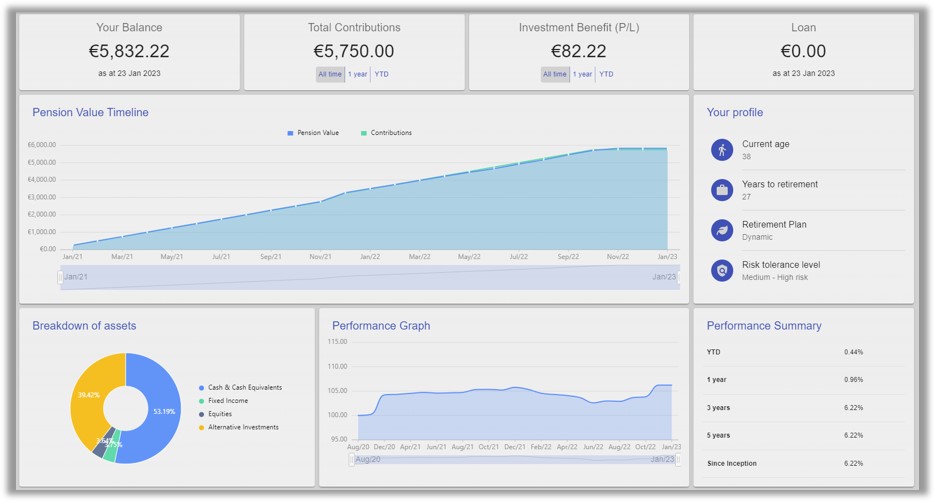Select All time under Investment Benefit
This screenshot has height=502, width=935.
click(x=555, y=75)
